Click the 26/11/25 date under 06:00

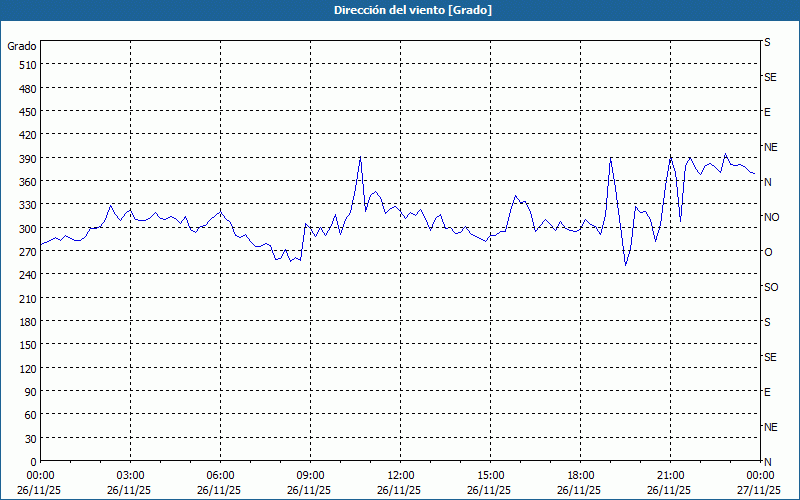(x=219, y=490)
